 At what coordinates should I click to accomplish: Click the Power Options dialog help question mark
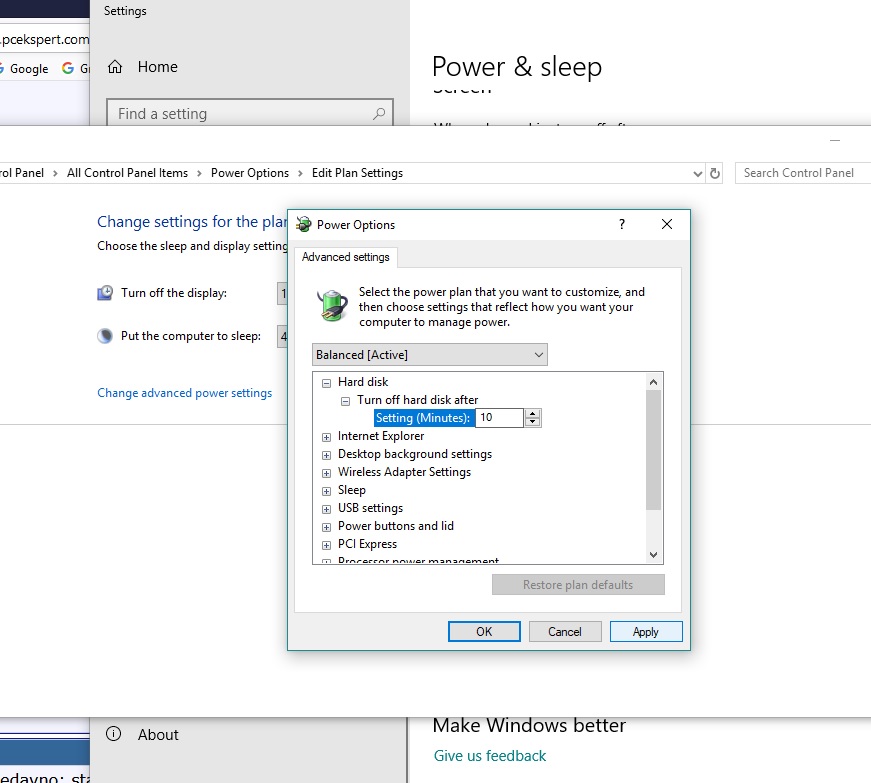(x=621, y=225)
